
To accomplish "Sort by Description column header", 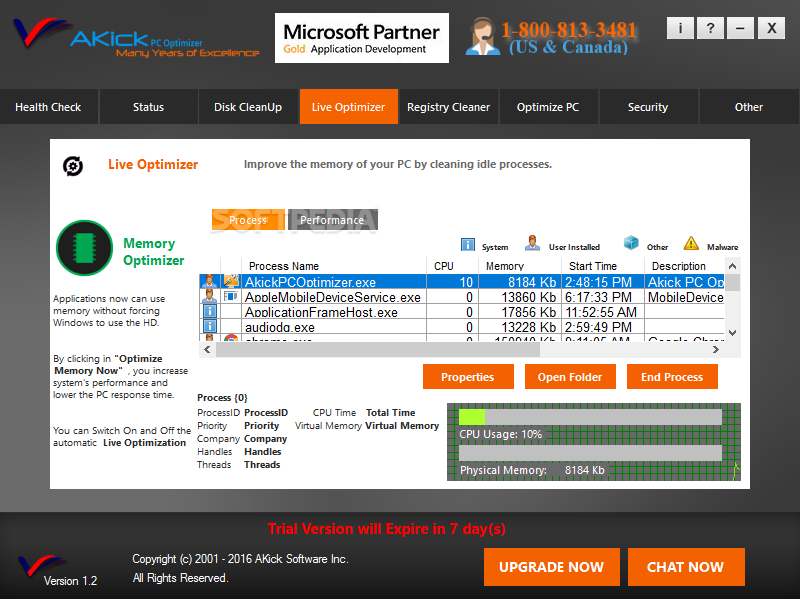I will (x=685, y=266).
